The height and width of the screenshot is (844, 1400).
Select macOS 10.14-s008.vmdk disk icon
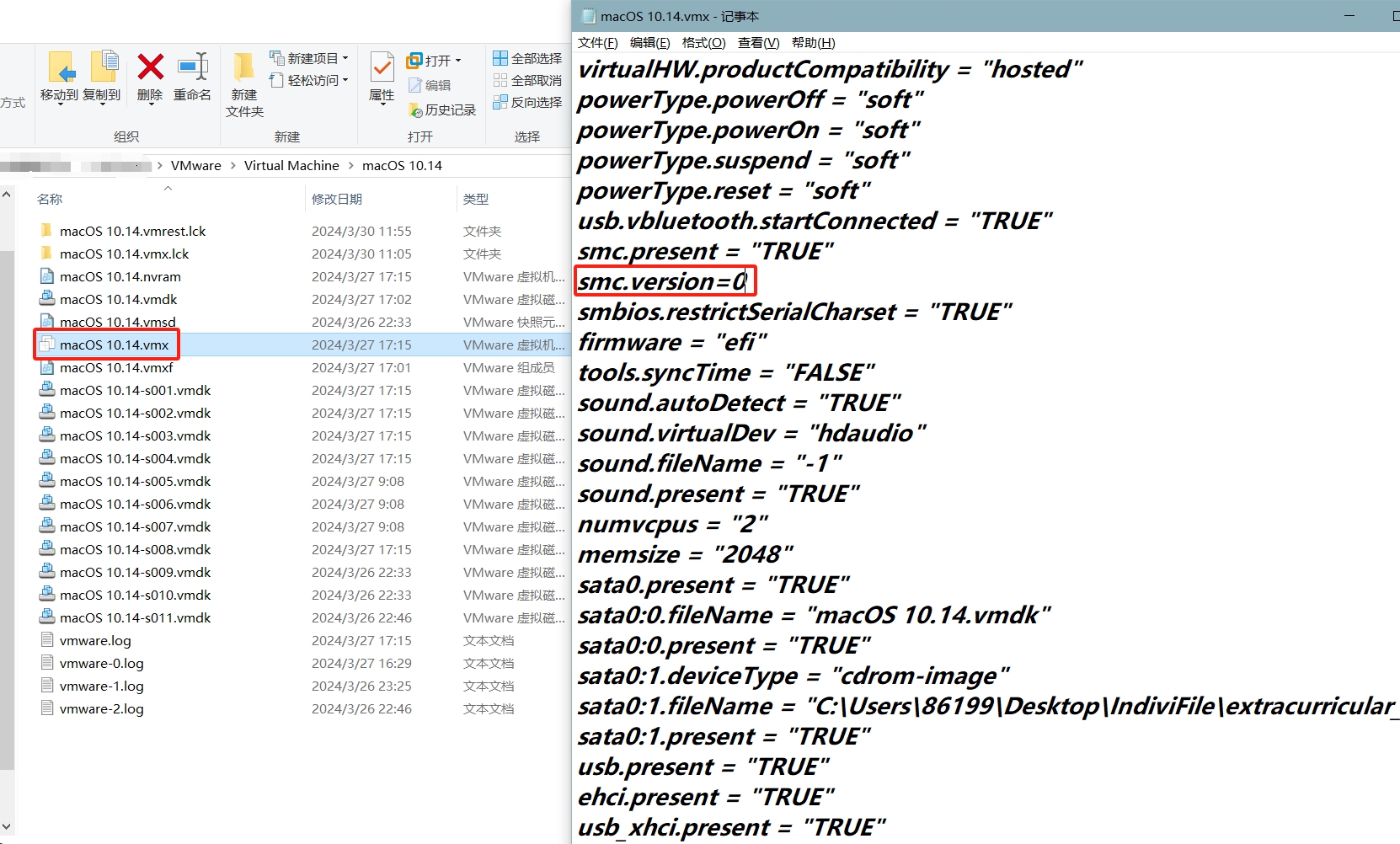(x=47, y=548)
